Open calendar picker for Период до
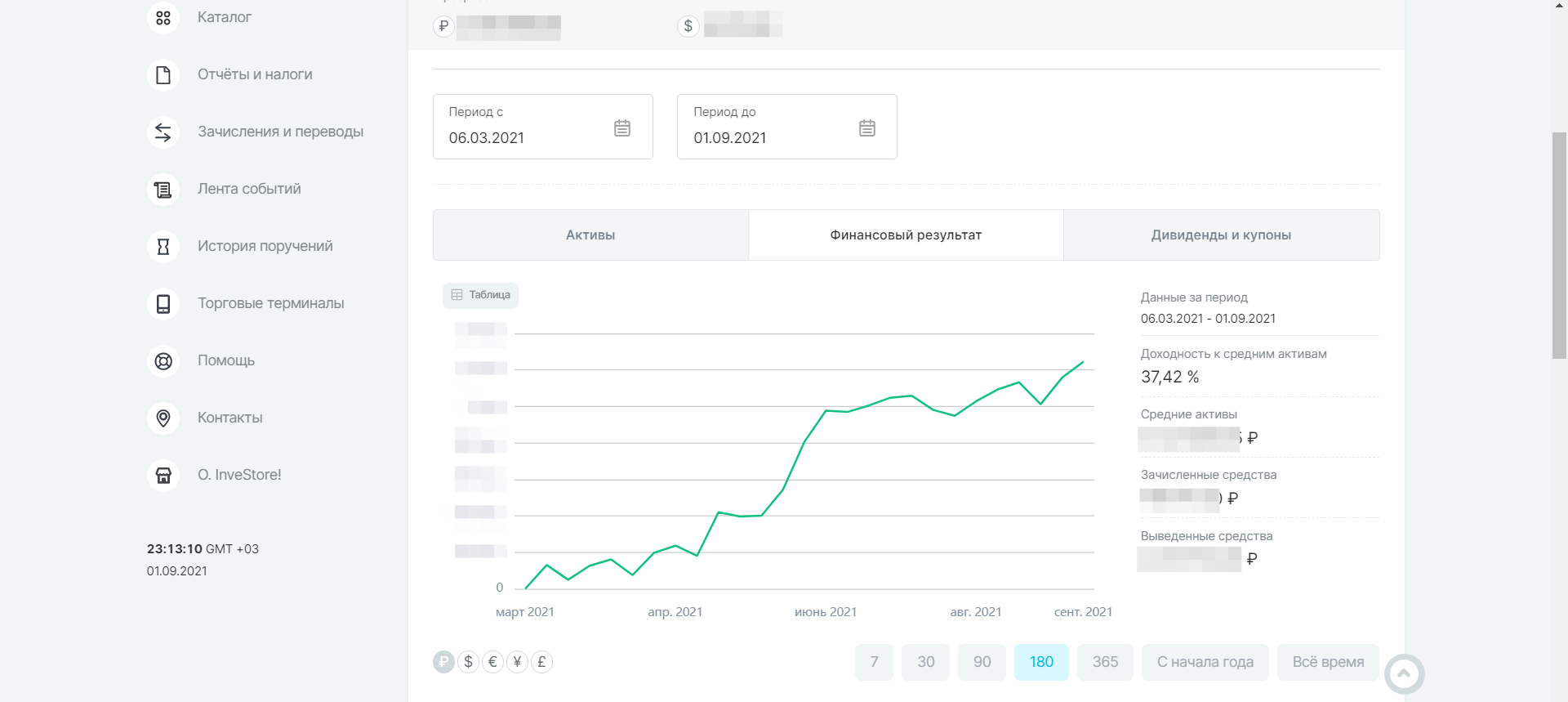 coord(867,128)
